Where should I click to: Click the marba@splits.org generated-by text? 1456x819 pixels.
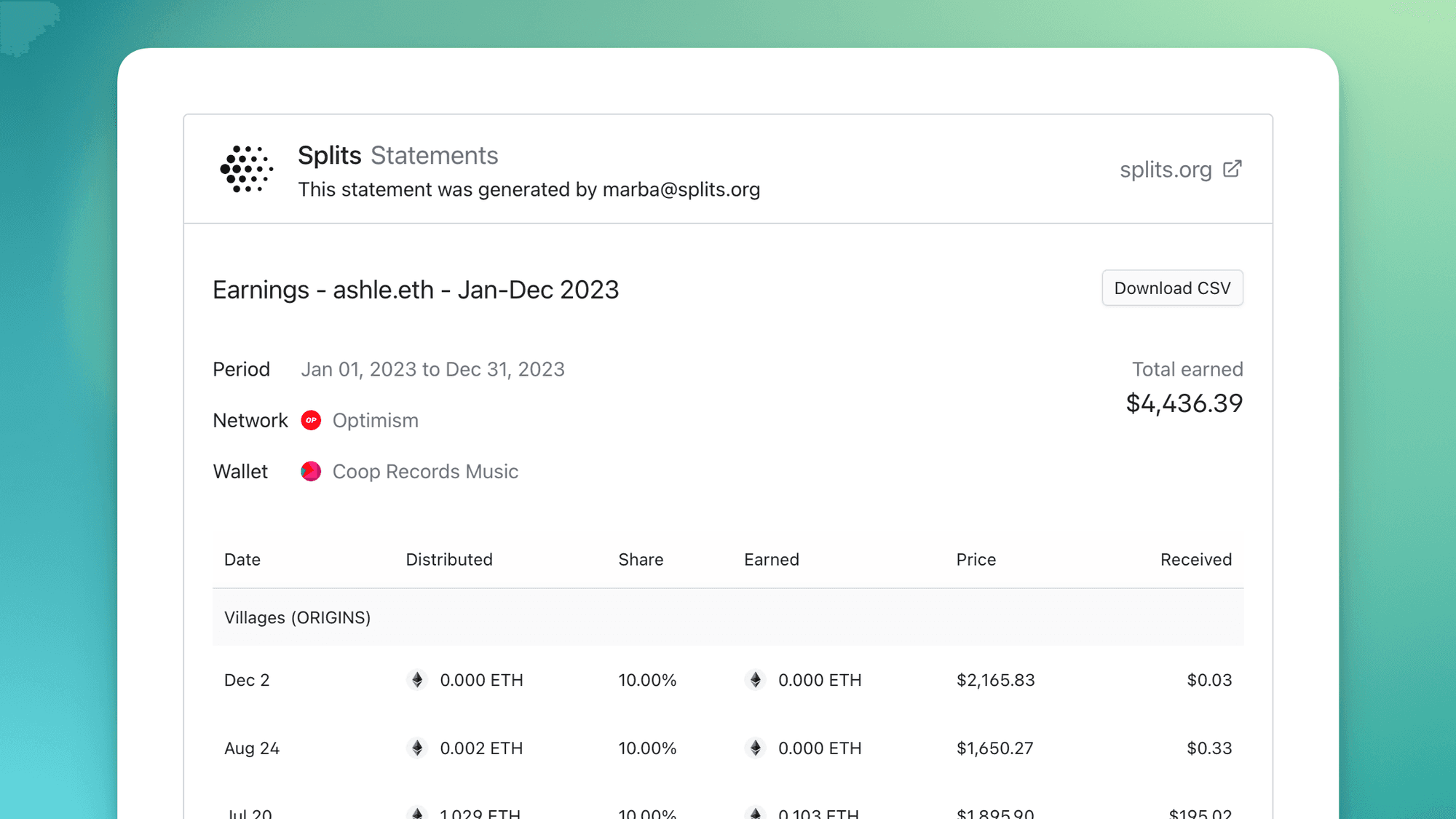(529, 189)
